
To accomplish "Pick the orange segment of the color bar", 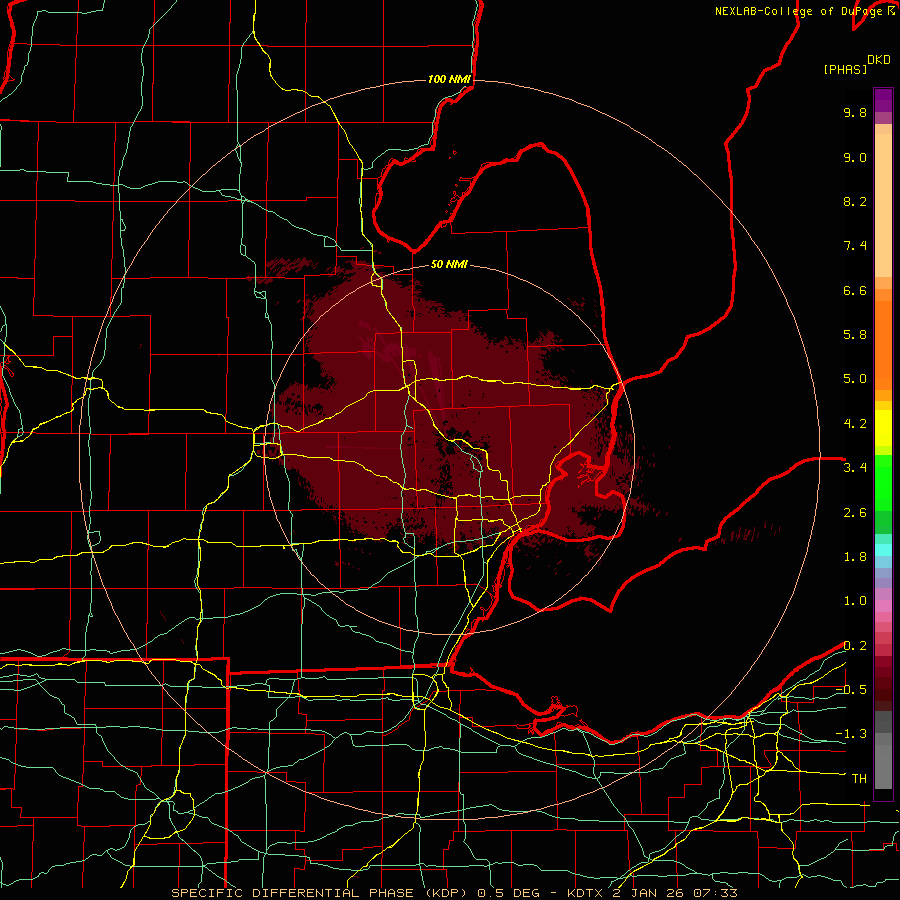I will (x=883, y=344).
